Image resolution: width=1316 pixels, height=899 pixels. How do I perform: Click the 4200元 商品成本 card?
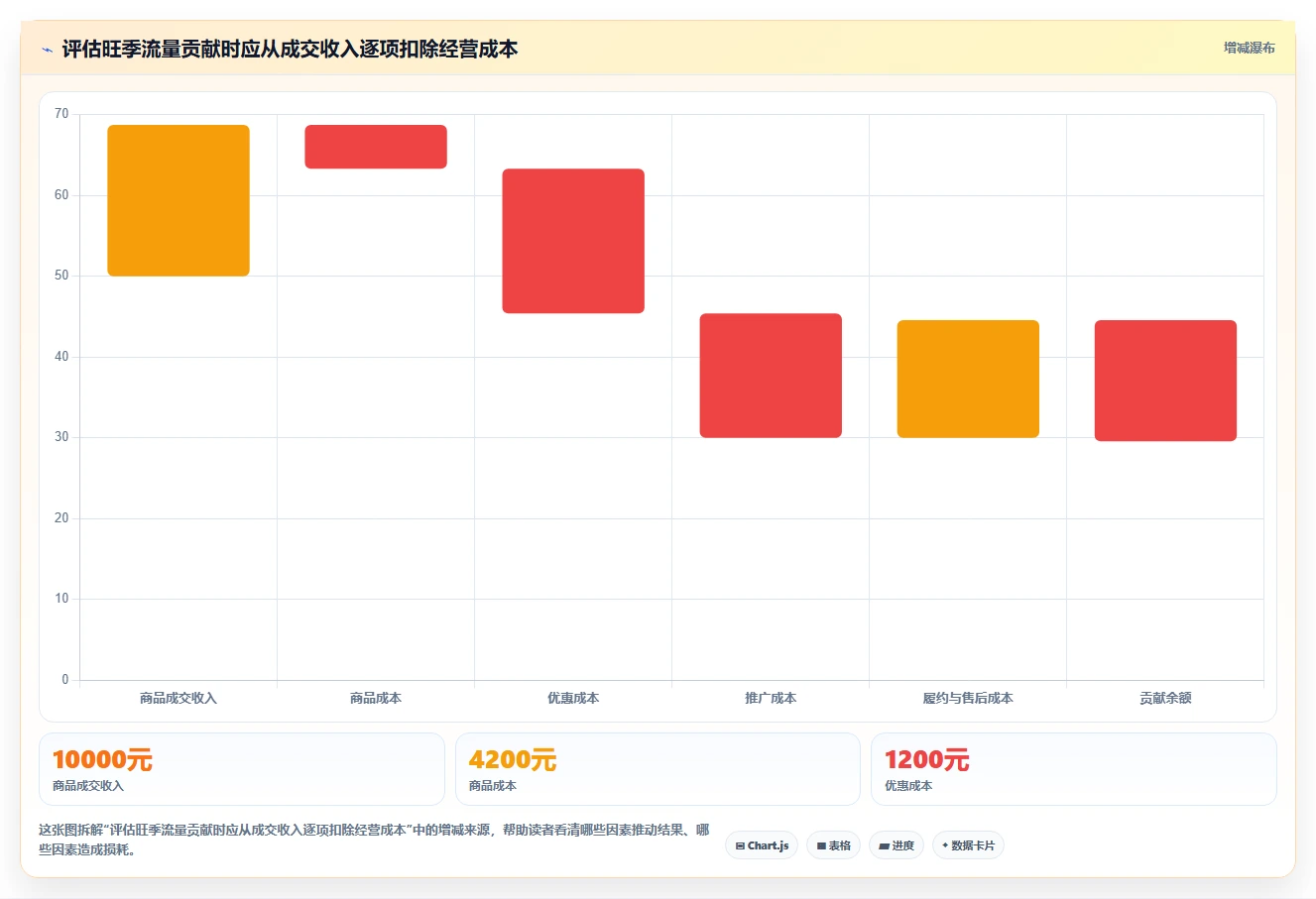(x=658, y=769)
